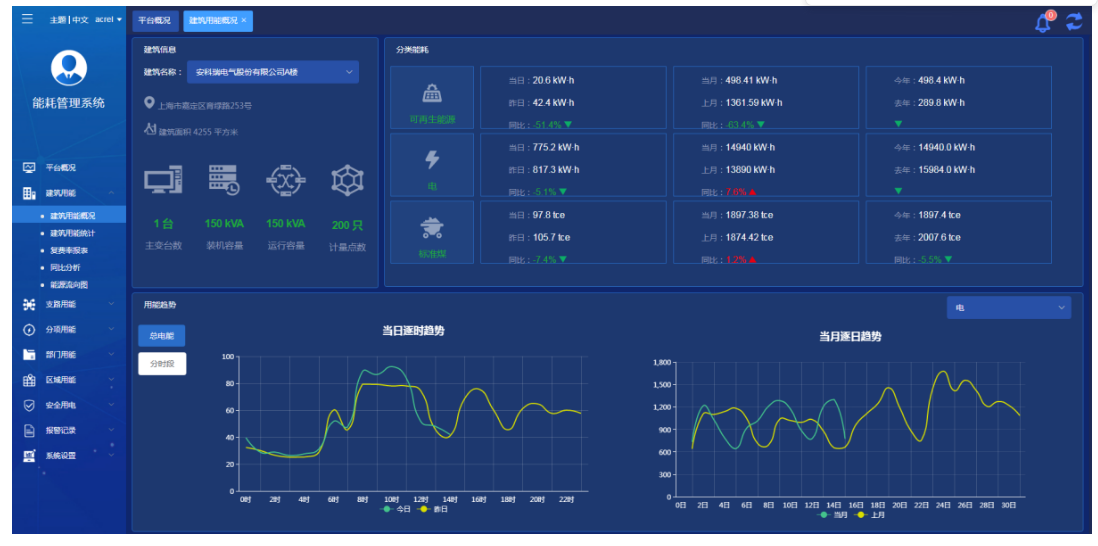Click the user avatar icon
Screen dimensions: 1098x546
click(x=69, y=67)
